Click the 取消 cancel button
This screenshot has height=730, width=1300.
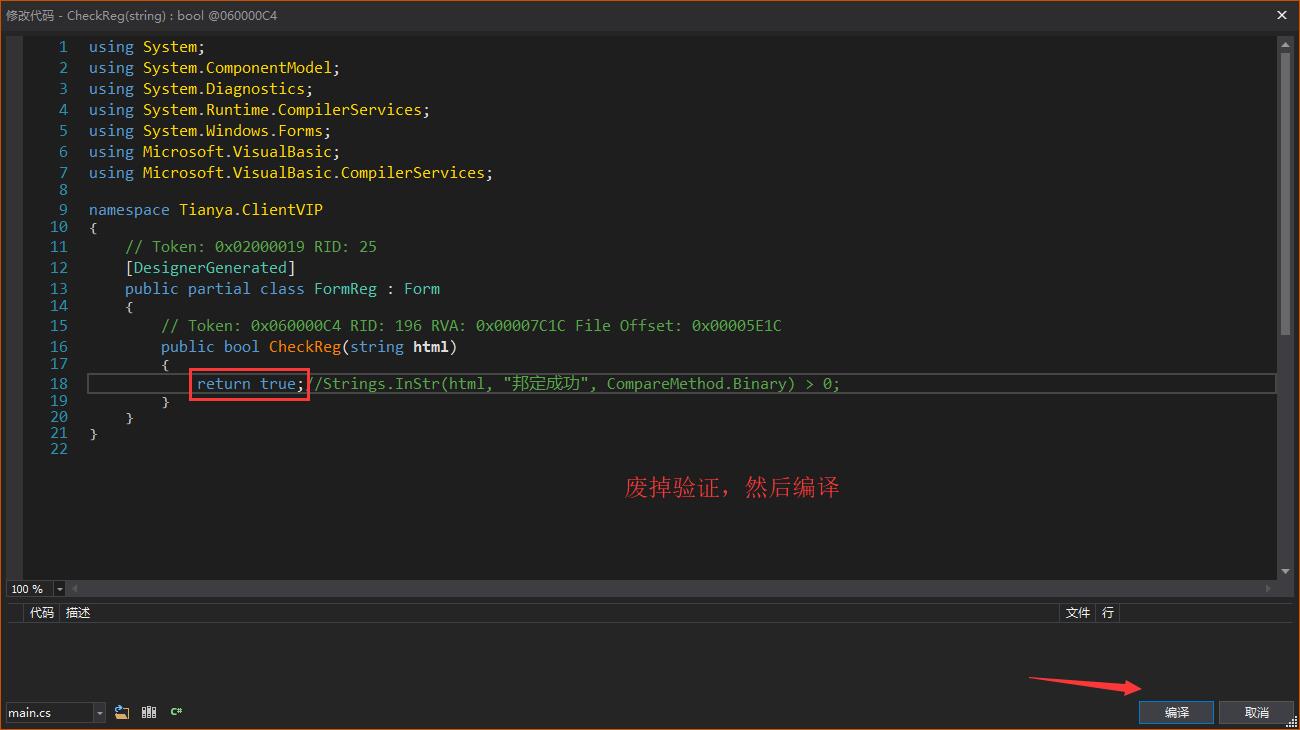click(1256, 712)
